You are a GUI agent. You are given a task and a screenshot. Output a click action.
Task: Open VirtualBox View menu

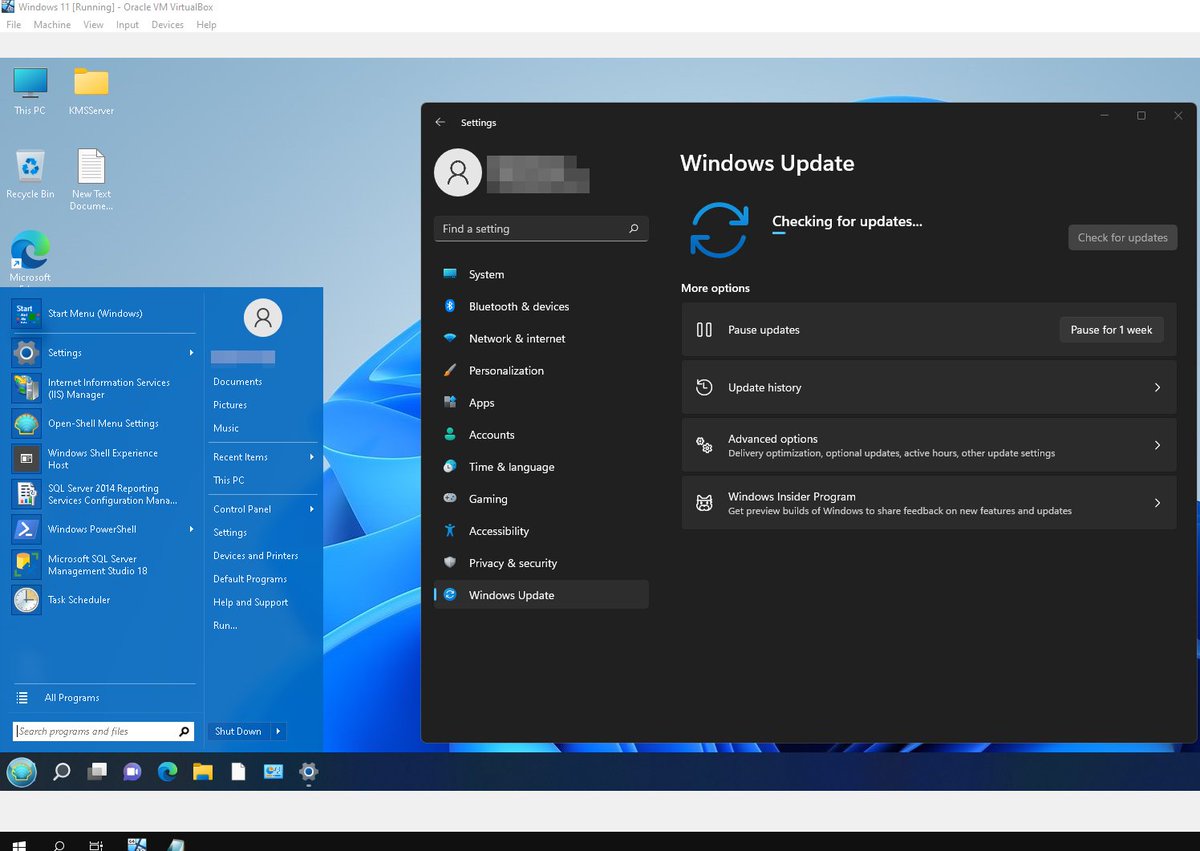[x=93, y=24]
